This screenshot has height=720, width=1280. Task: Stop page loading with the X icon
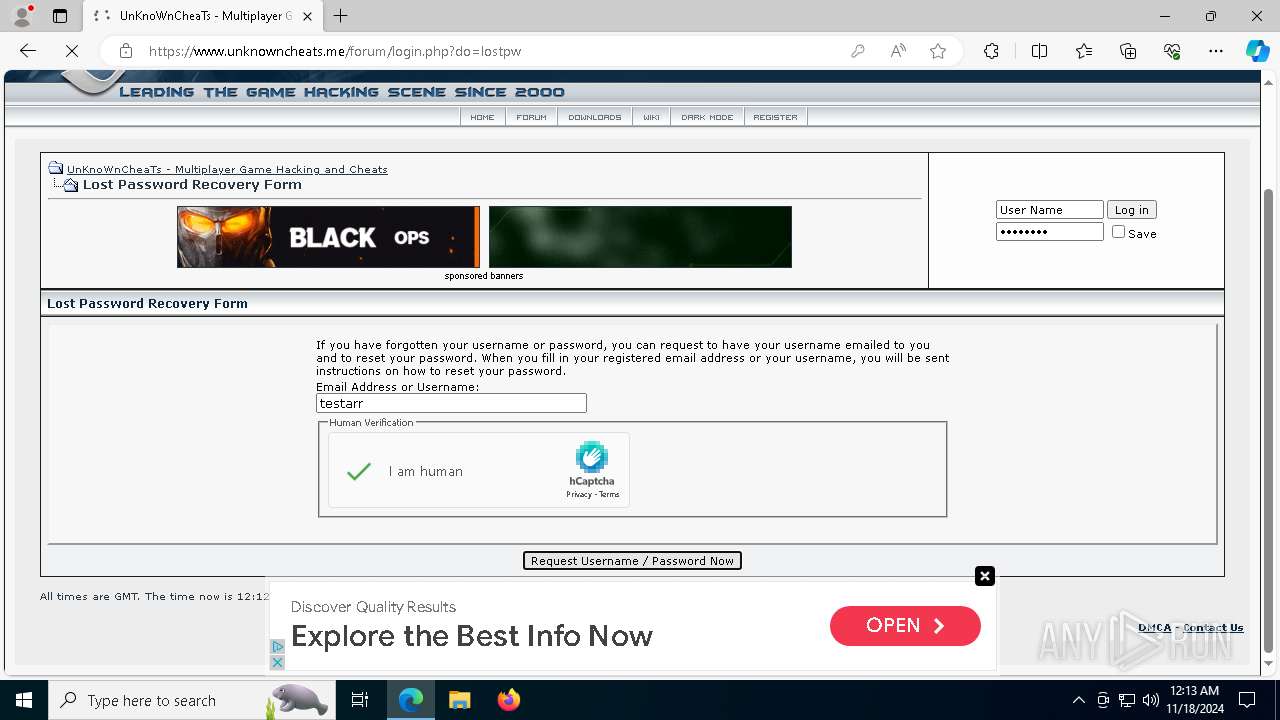pos(72,51)
